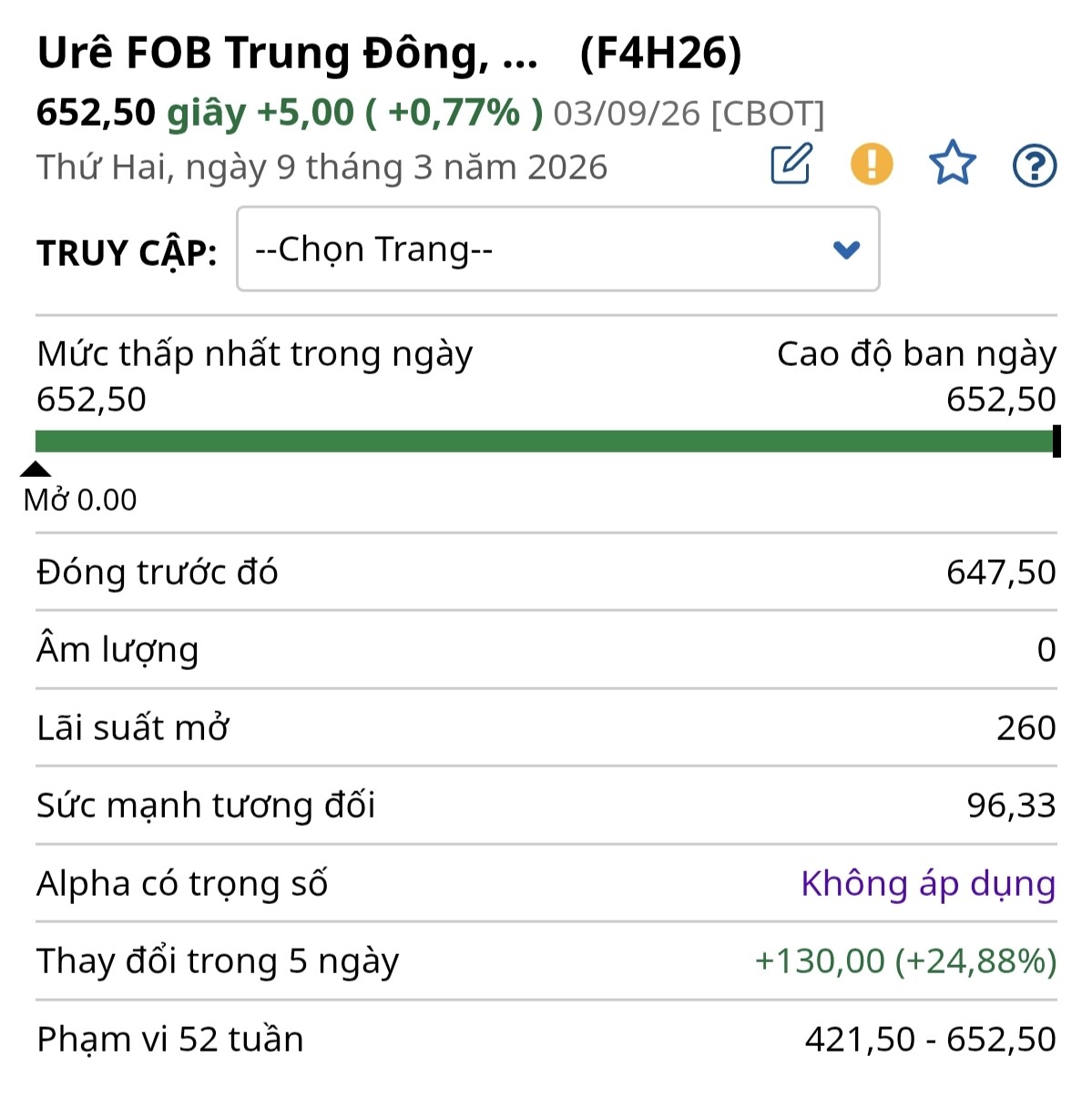Click the black last-price marker on range bar
1092x1107 pixels.
(x=1056, y=442)
